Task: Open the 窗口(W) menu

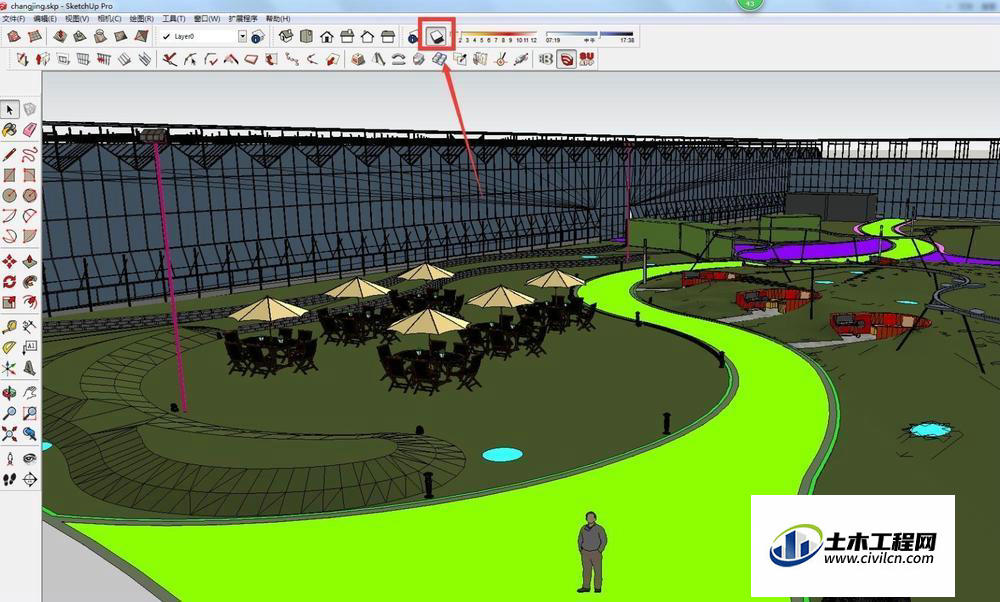Action: pyautogui.click(x=207, y=19)
